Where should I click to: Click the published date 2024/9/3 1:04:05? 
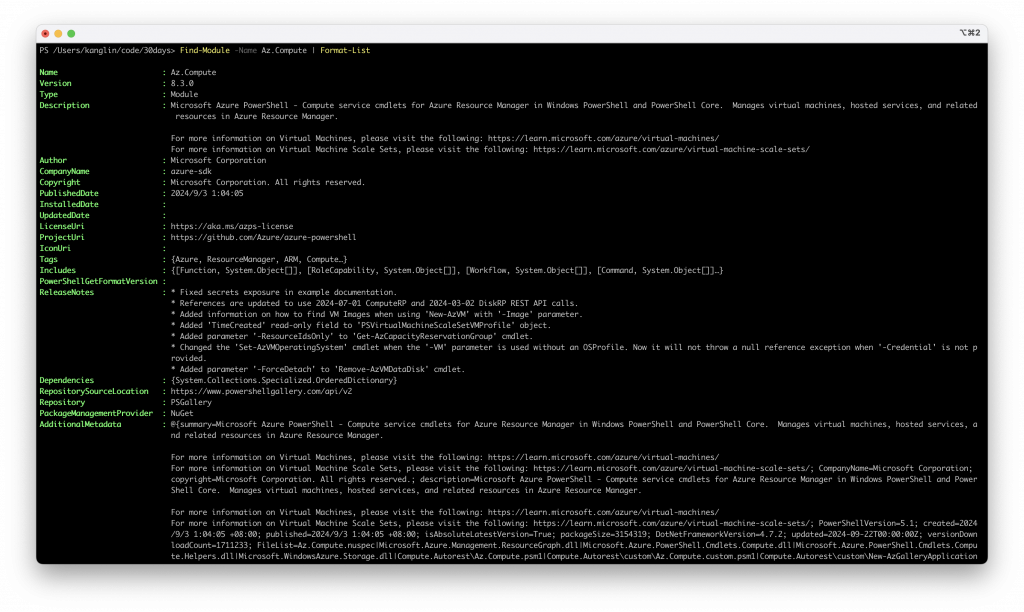click(207, 193)
